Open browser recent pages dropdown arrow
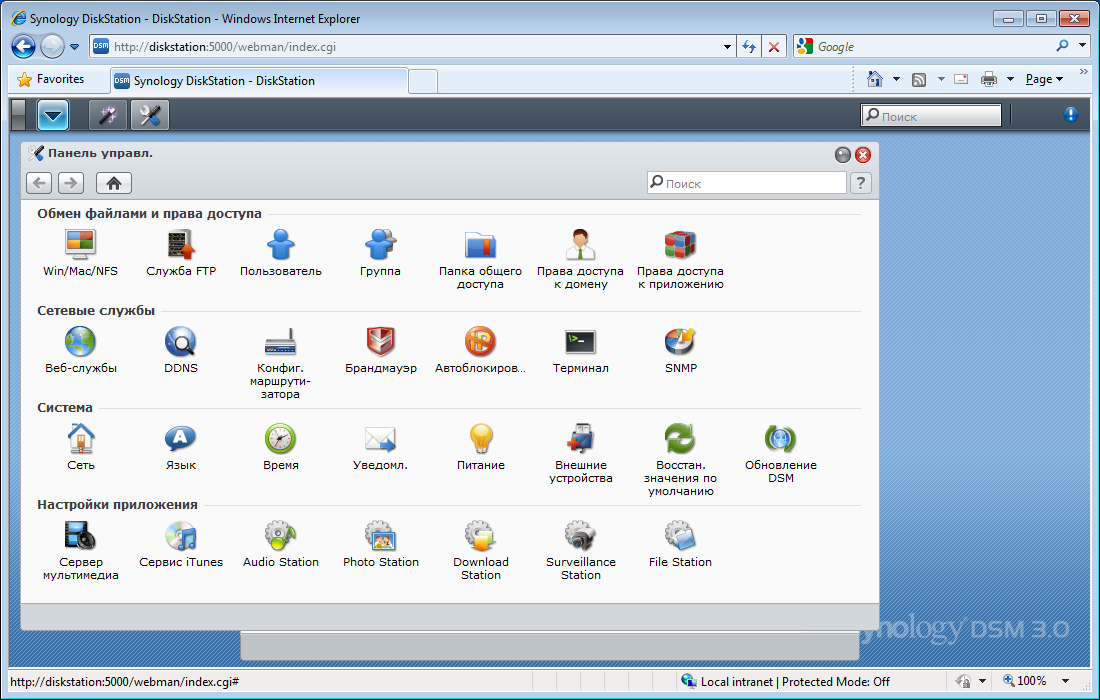1100x700 pixels. click(x=74, y=47)
